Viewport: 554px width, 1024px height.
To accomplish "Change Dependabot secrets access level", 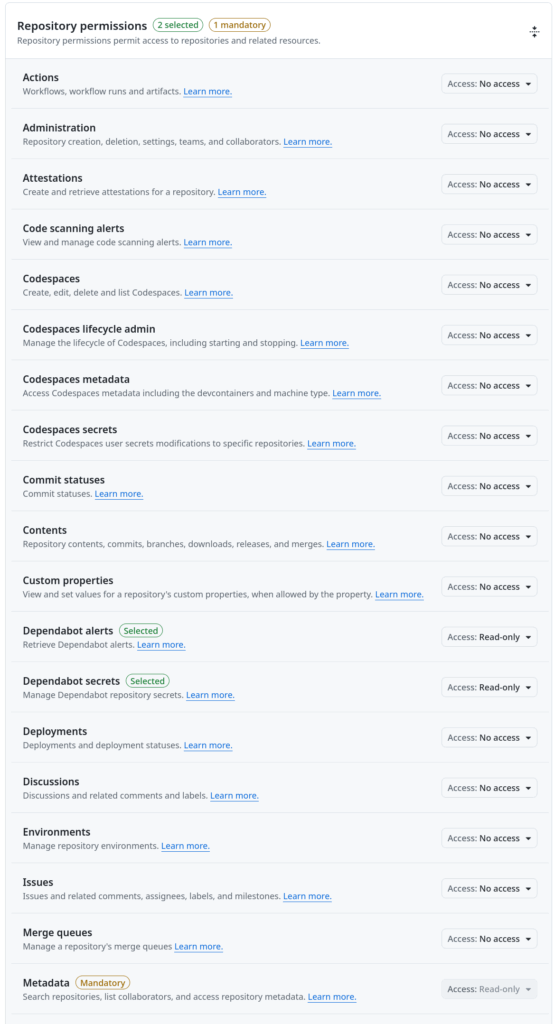I will [489, 687].
